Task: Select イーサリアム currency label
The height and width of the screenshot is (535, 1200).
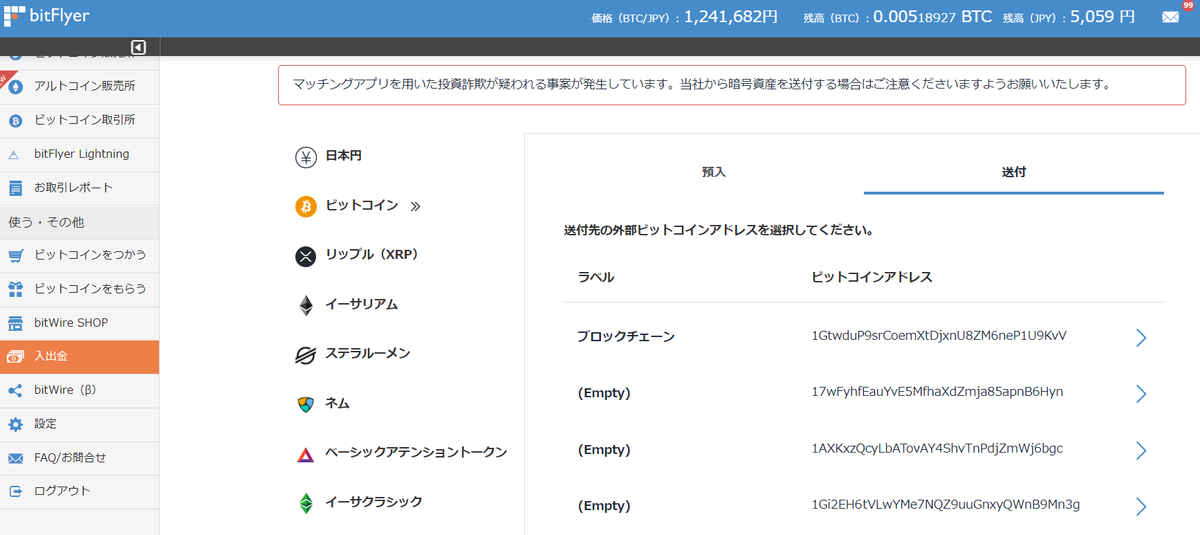Action: pos(362,304)
